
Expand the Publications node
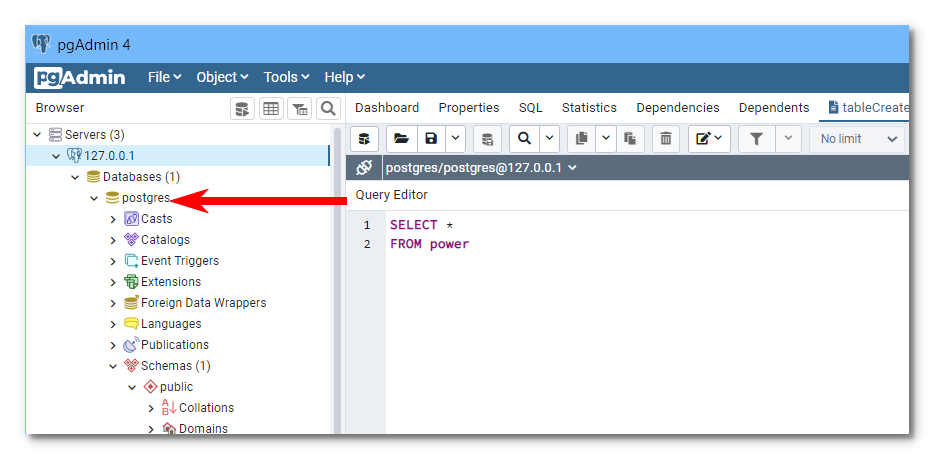pos(113,345)
